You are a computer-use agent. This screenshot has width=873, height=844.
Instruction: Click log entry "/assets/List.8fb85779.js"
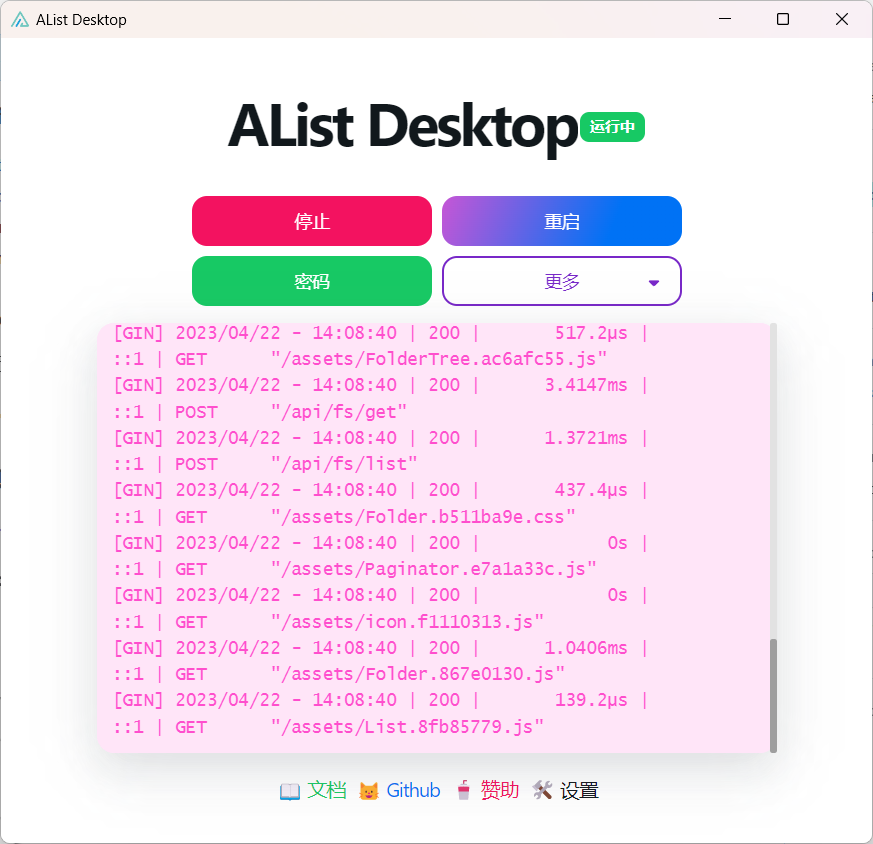(x=408, y=727)
